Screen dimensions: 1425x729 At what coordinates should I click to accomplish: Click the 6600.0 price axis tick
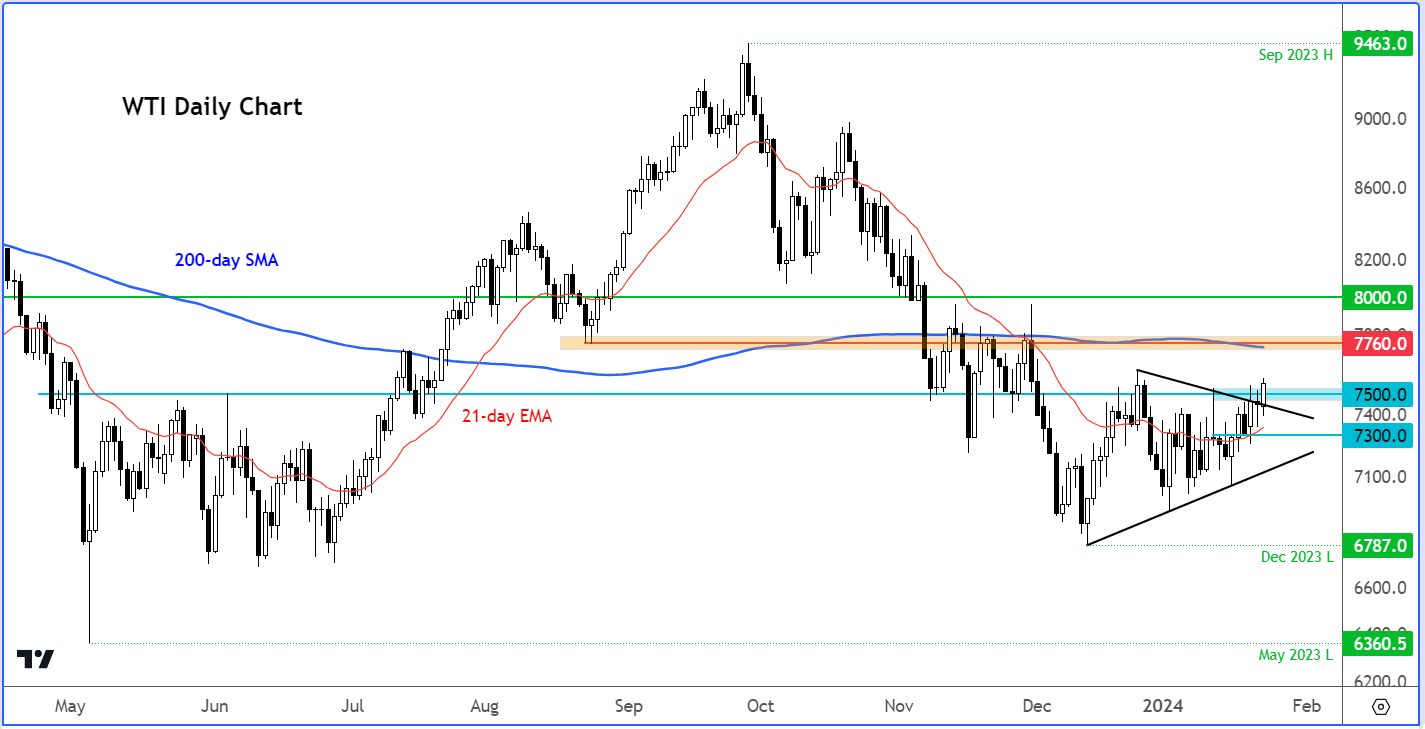1379,588
